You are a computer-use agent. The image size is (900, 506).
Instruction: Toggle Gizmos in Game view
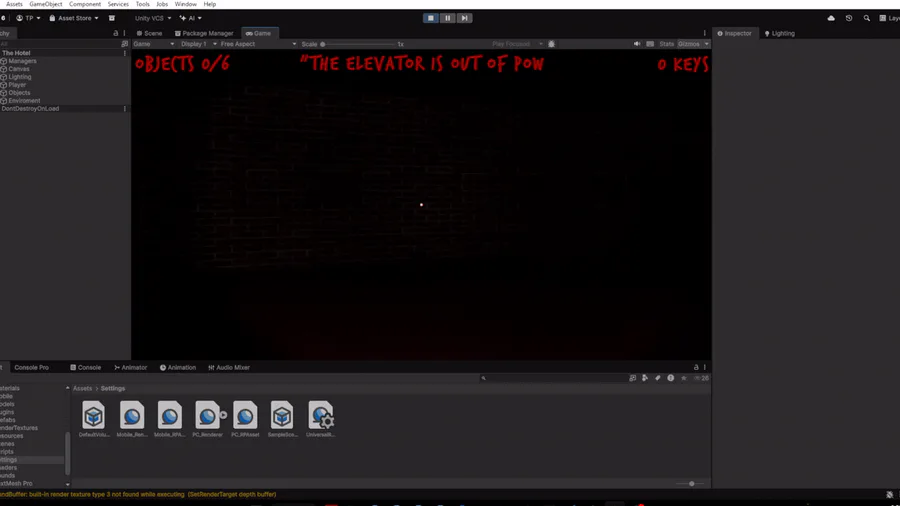689,44
